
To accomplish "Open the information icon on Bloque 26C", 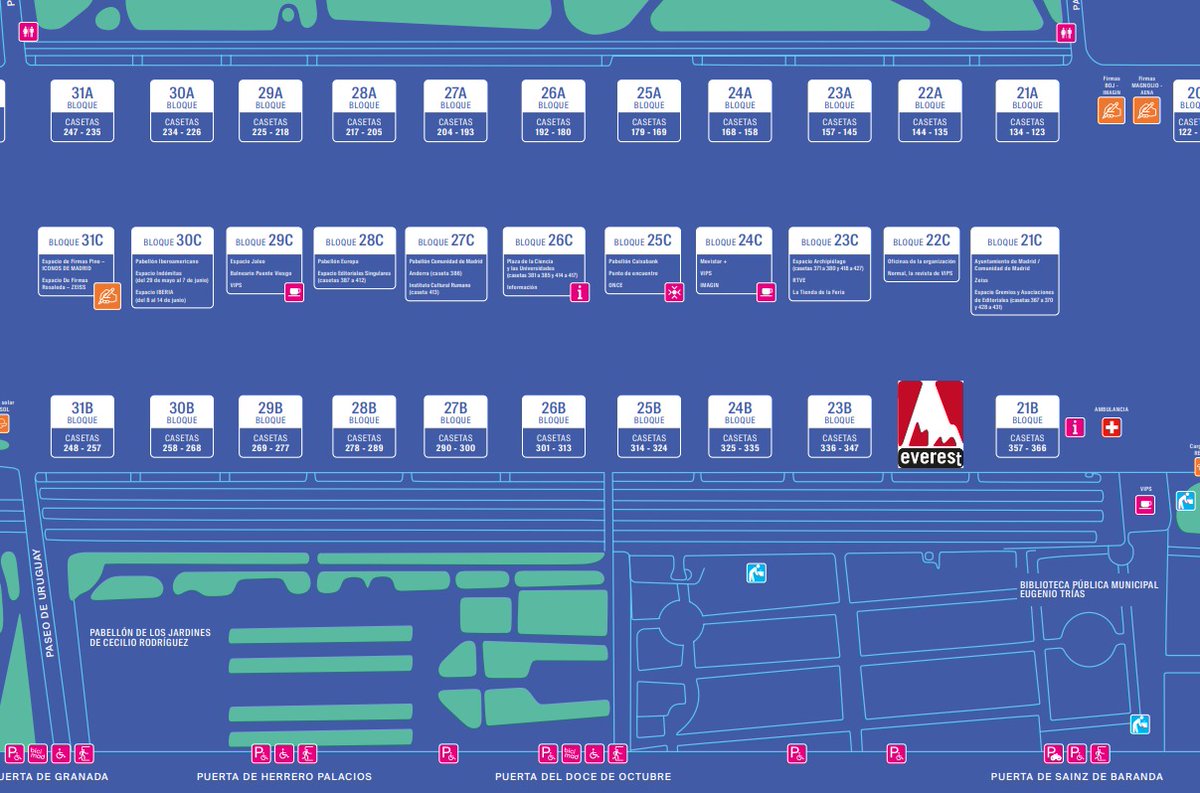I will point(580,292).
